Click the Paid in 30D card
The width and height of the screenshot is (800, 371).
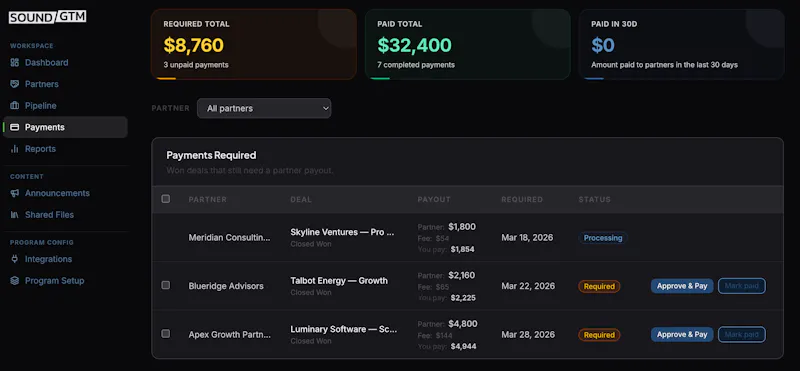pyautogui.click(x=682, y=44)
